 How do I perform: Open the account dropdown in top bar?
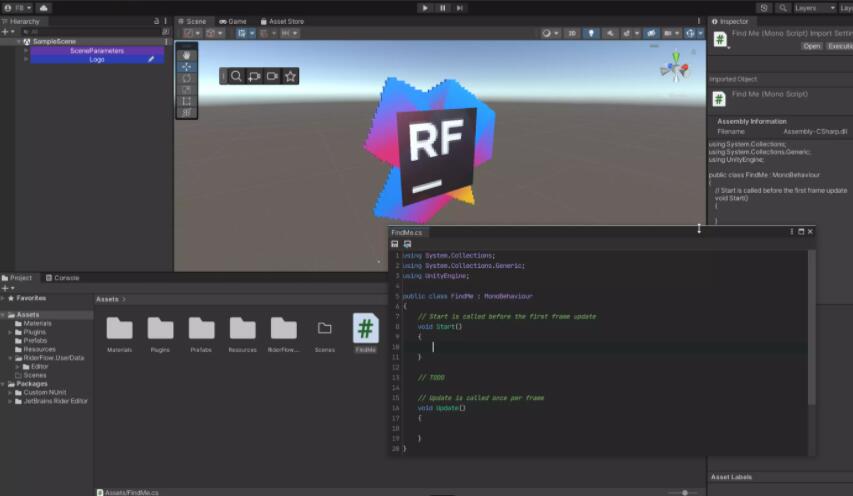[18, 8]
